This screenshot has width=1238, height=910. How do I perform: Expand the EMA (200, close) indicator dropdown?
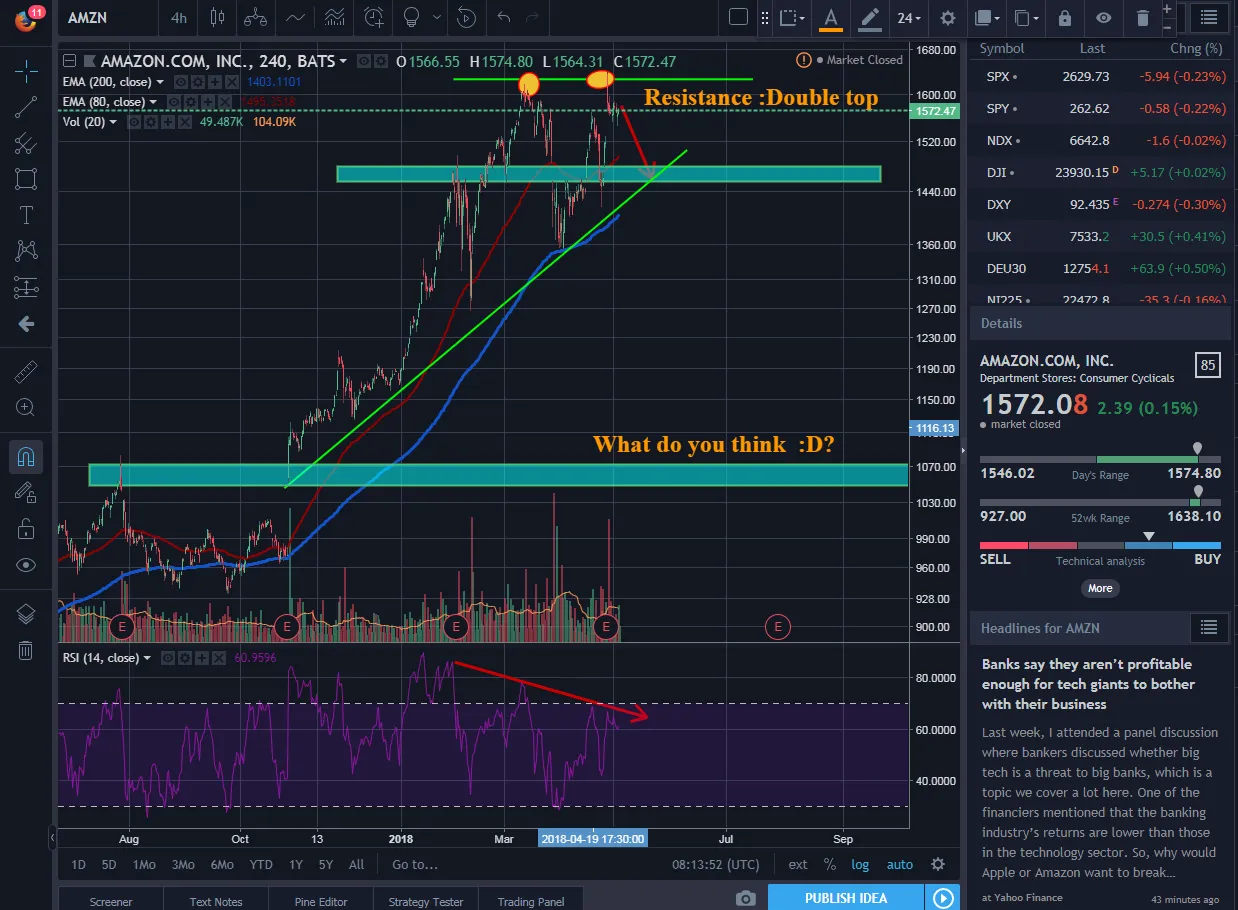coord(160,82)
